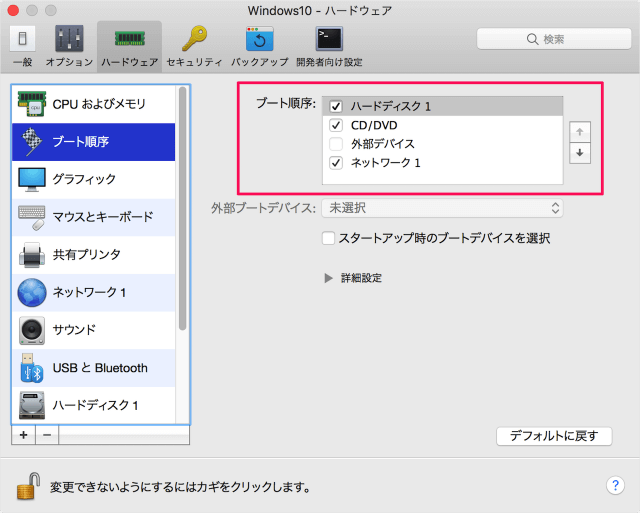The height and width of the screenshot is (513, 640).
Task: Switch to the ハードウェア tab
Action: click(129, 45)
